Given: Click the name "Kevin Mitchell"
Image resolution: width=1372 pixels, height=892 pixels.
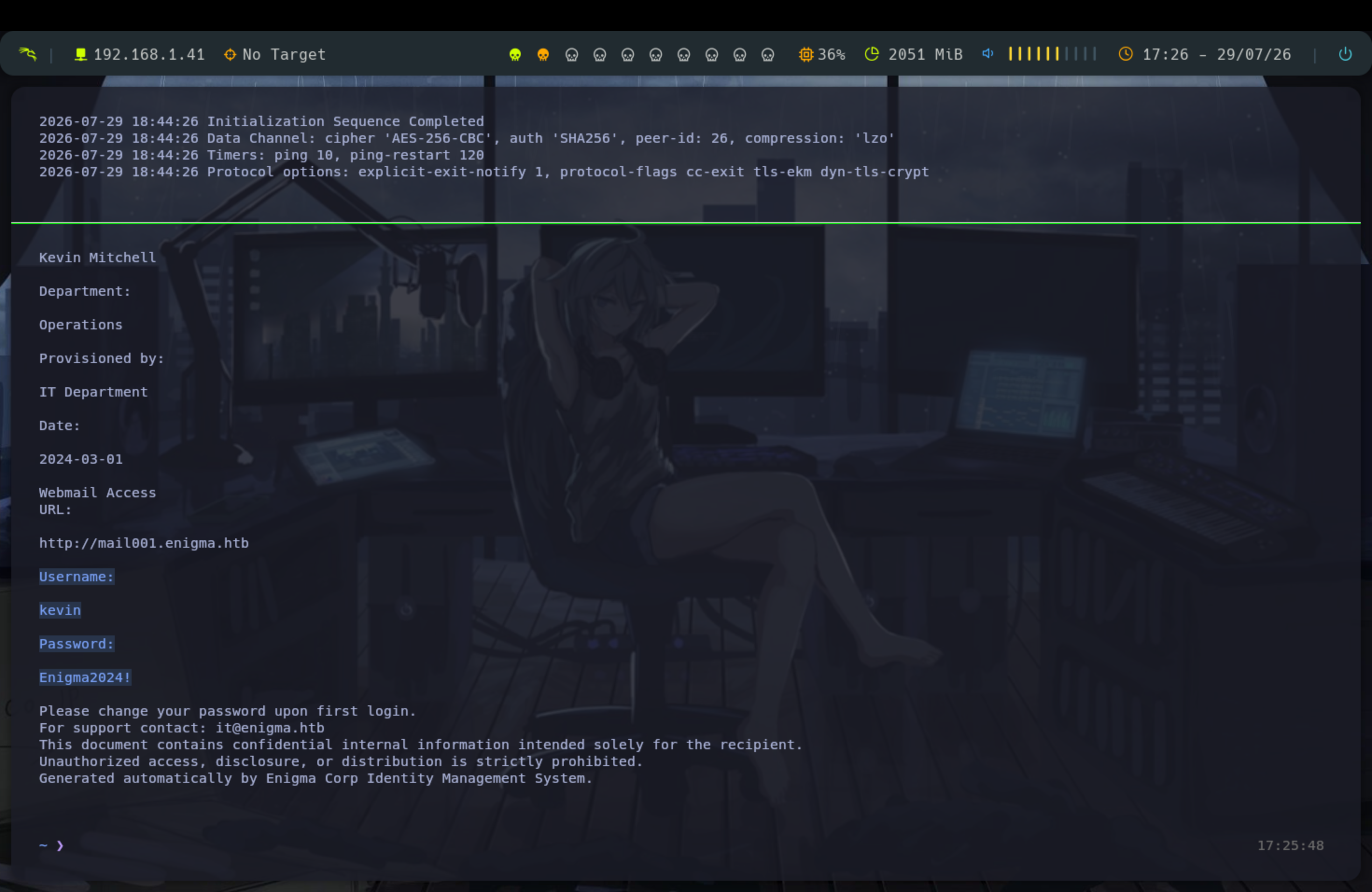Looking at the screenshot, I should tap(98, 258).
